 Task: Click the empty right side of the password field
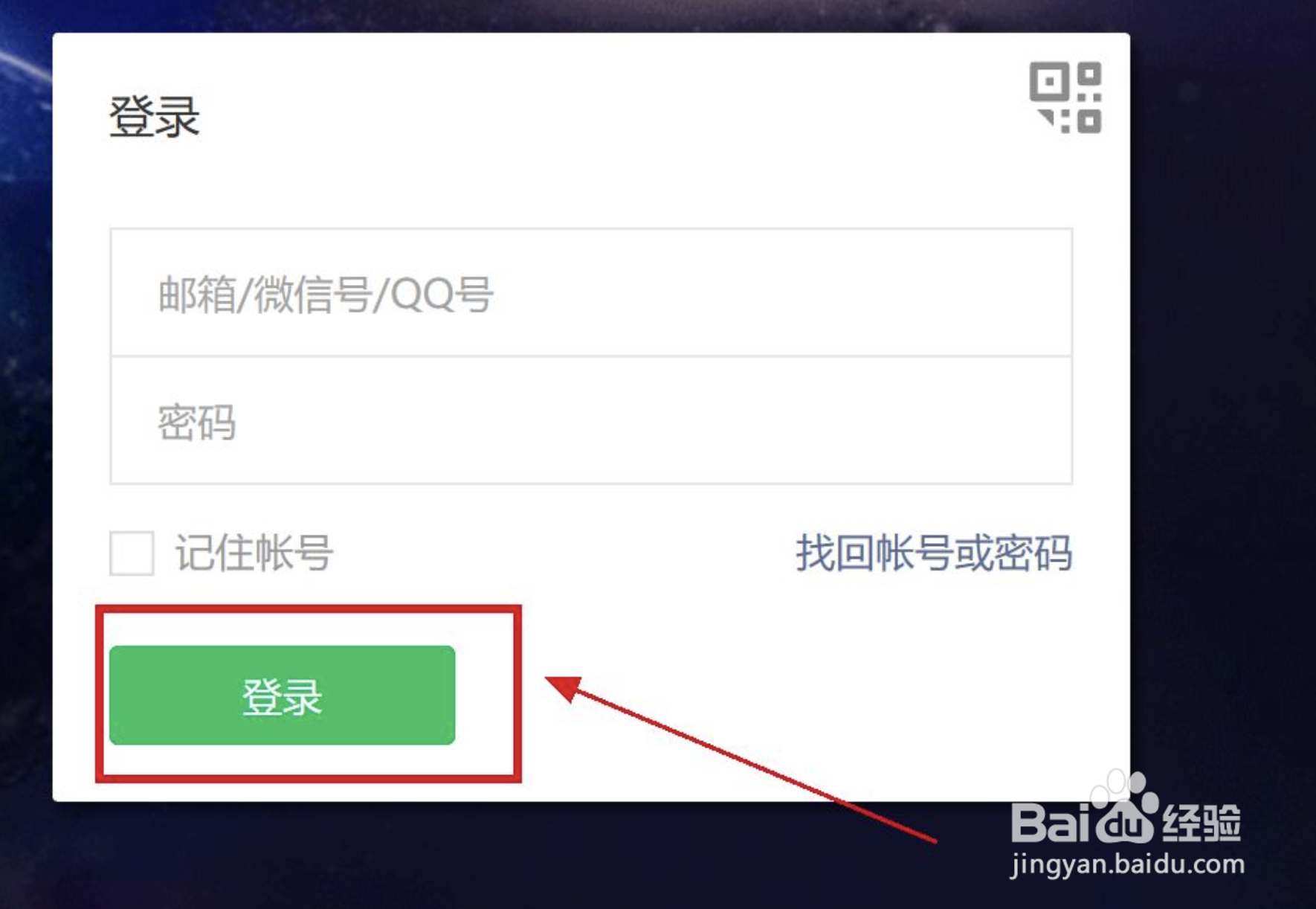point(818,420)
